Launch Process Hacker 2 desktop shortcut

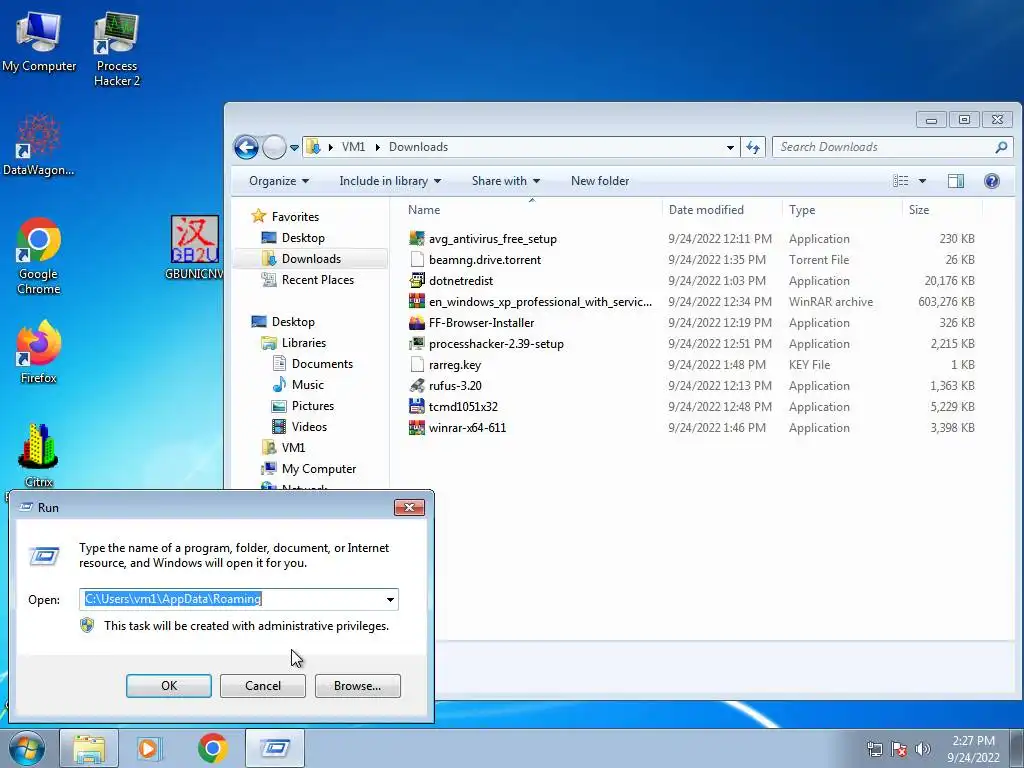(116, 49)
